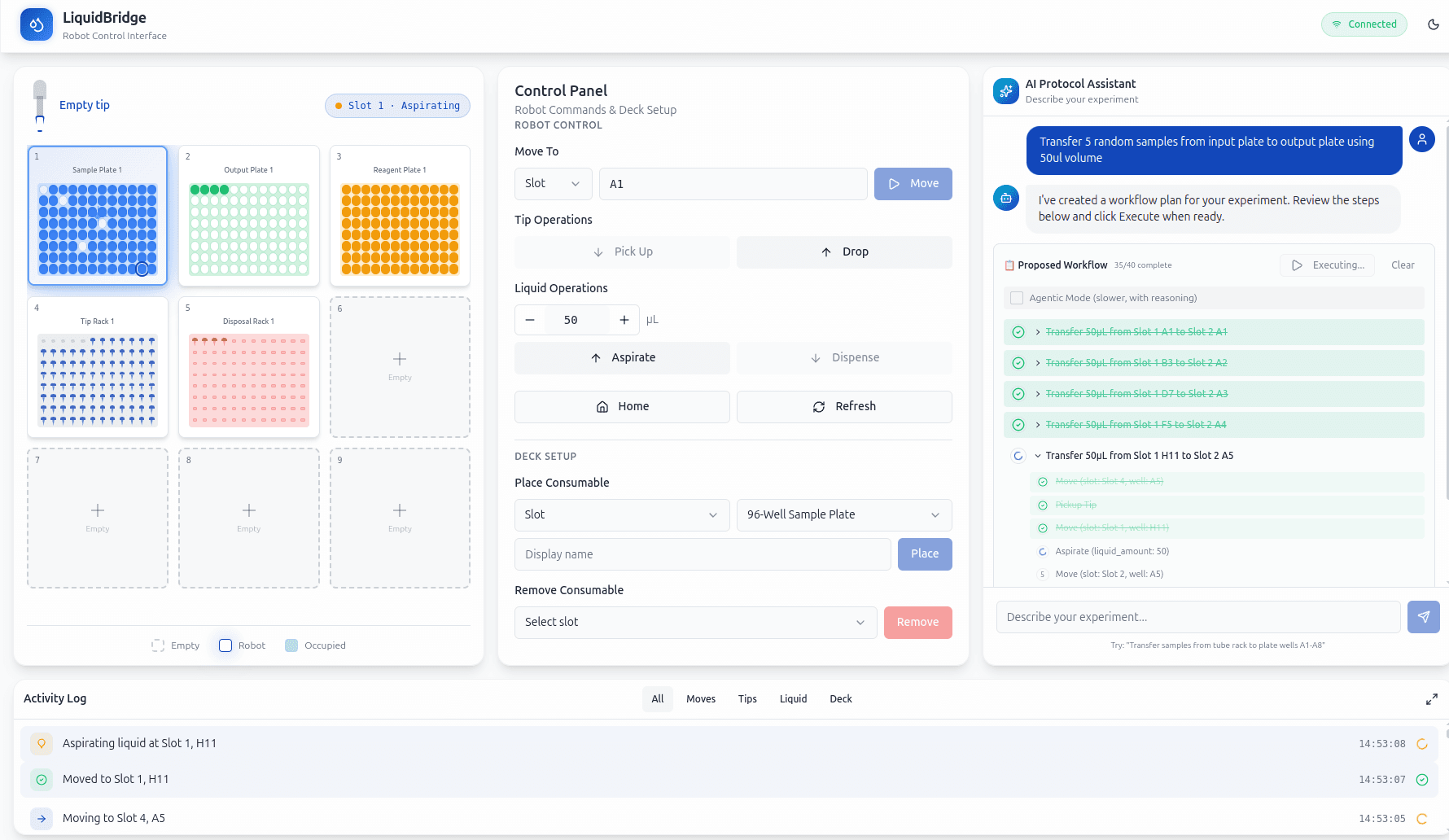Open Select slot dropdown for removal
Screen dimensions: 1449x840
695,622
